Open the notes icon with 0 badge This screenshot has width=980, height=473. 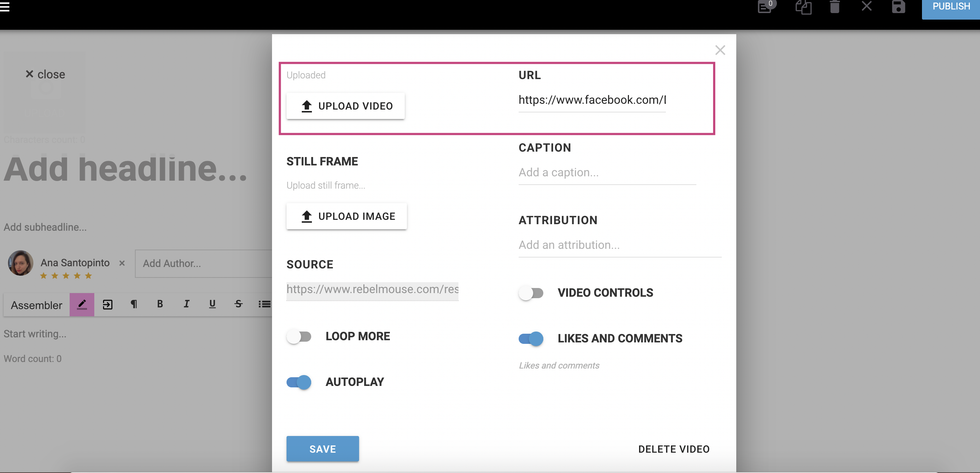766,7
